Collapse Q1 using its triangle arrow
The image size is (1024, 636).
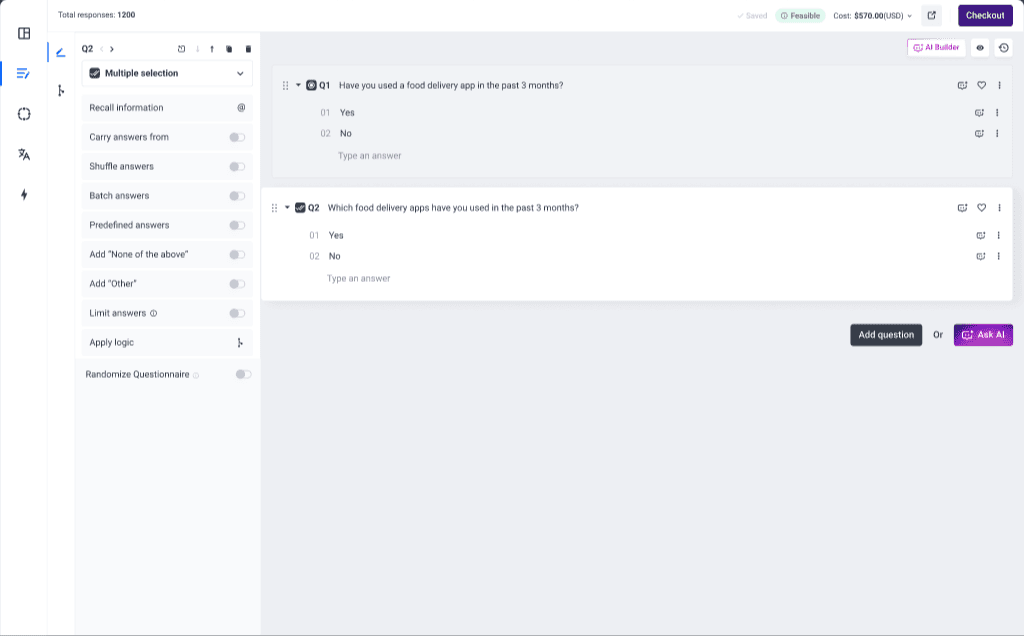[x=298, y=85]
